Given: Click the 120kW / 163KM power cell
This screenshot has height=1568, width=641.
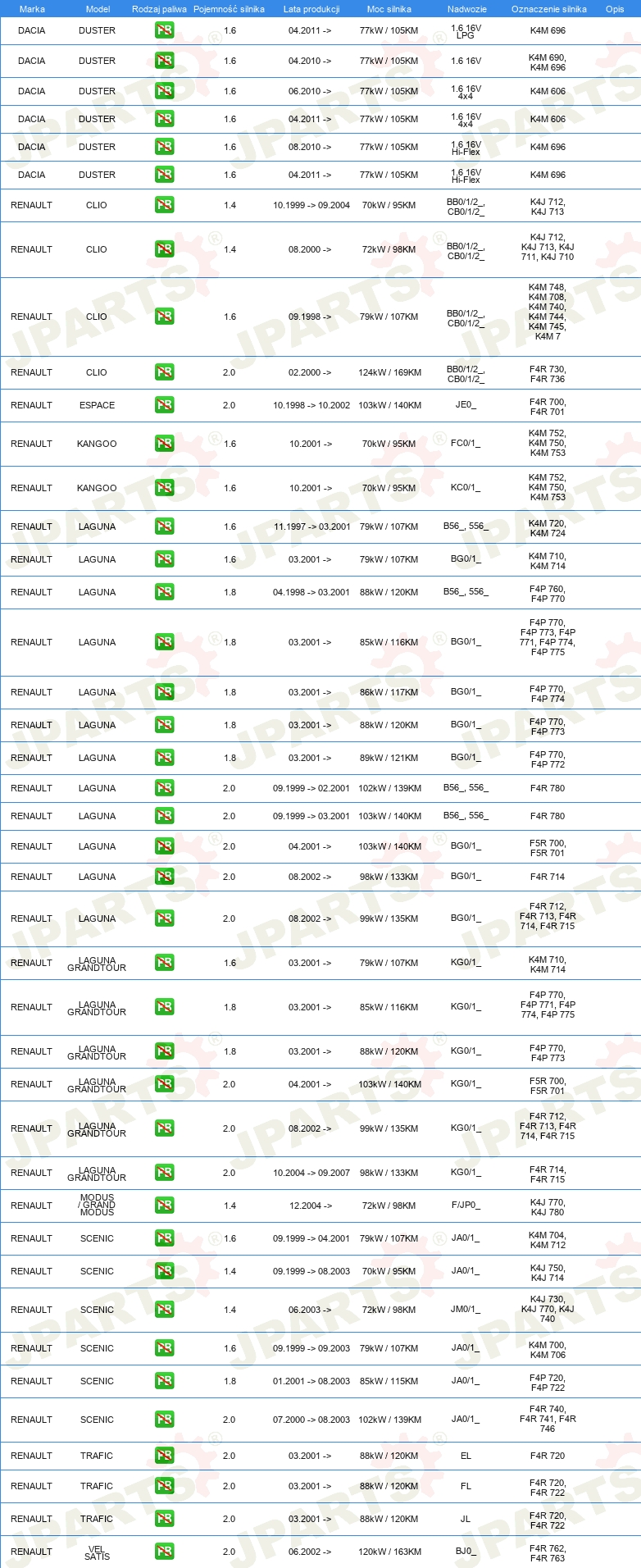Looking at the screenshot, I should tap(389, 1552).
